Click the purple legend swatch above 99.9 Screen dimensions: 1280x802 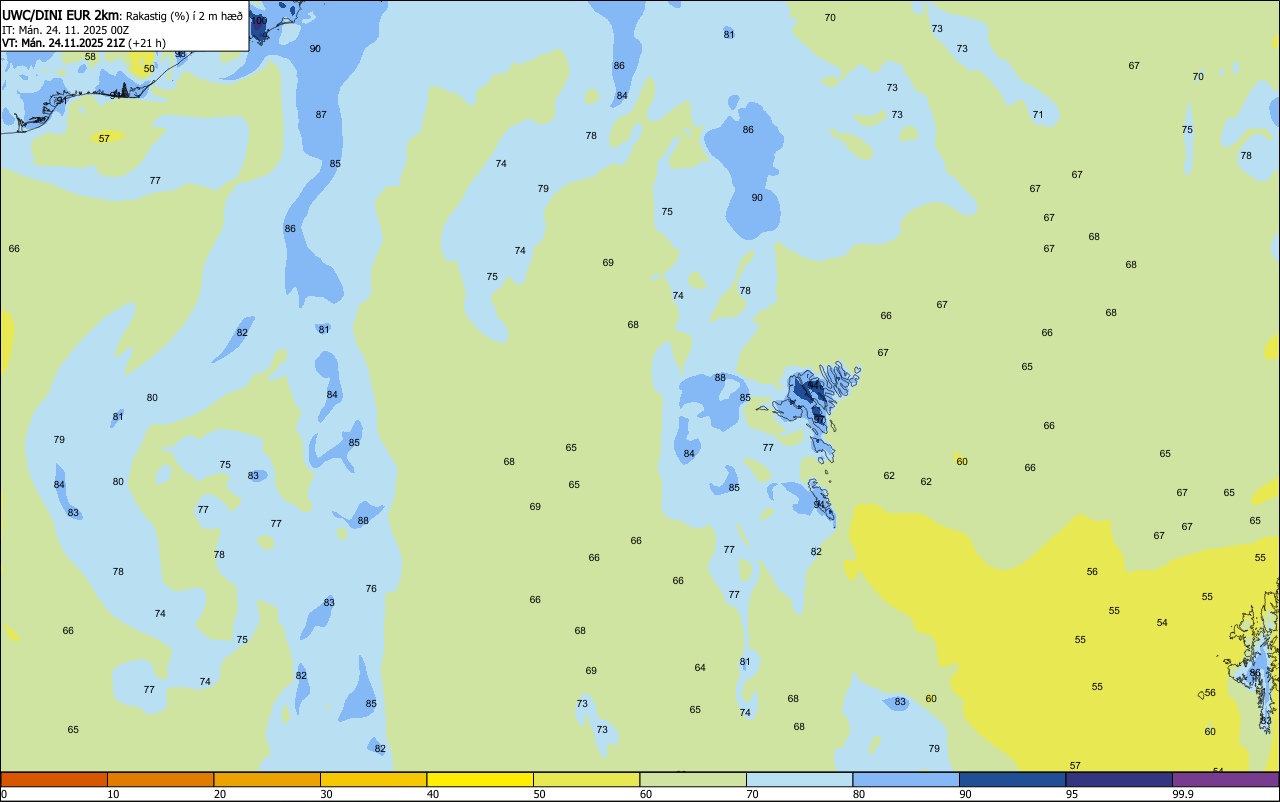click(x=1225, y=779)
